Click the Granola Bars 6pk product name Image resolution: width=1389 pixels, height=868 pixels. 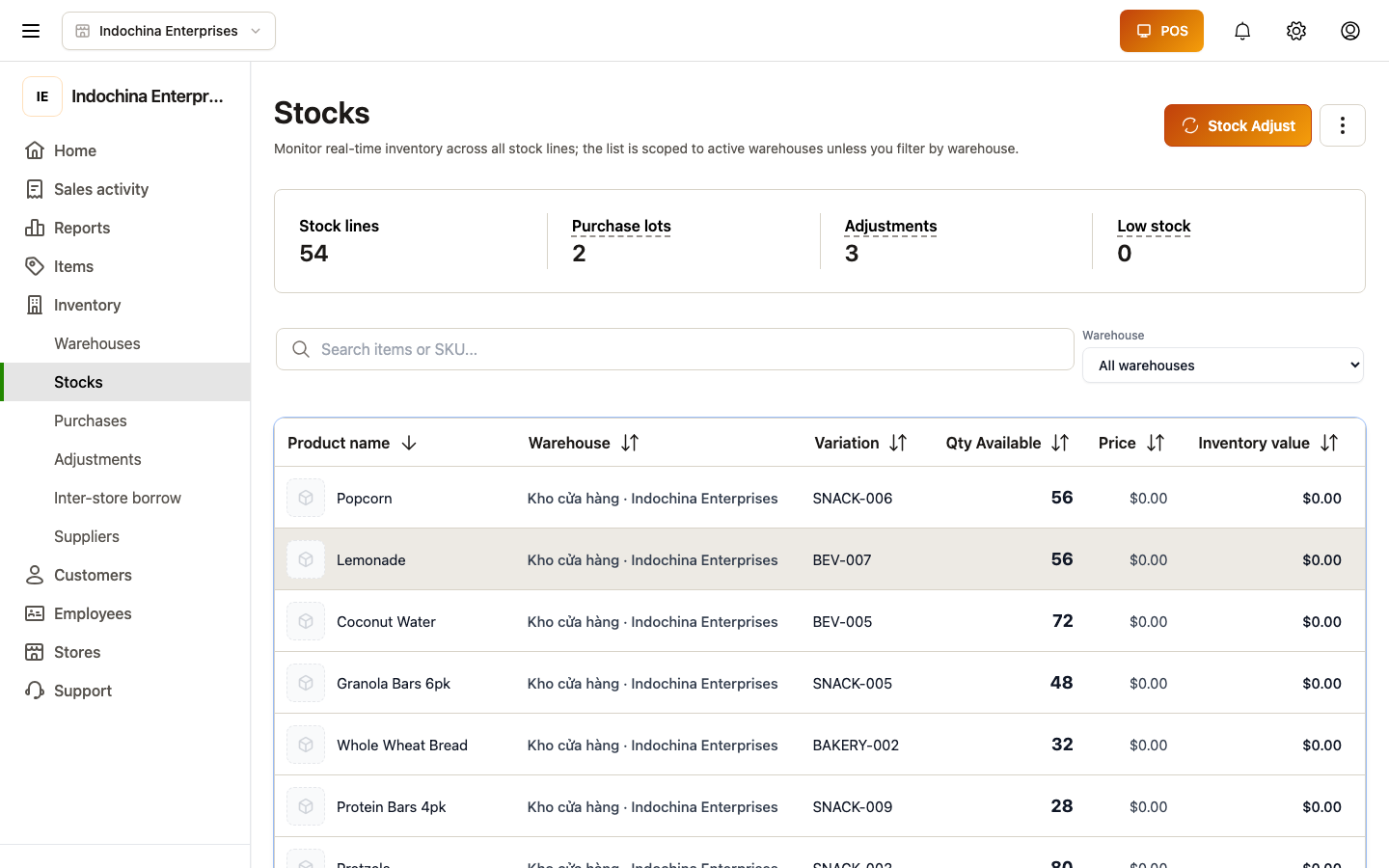(x=394, y=684)
